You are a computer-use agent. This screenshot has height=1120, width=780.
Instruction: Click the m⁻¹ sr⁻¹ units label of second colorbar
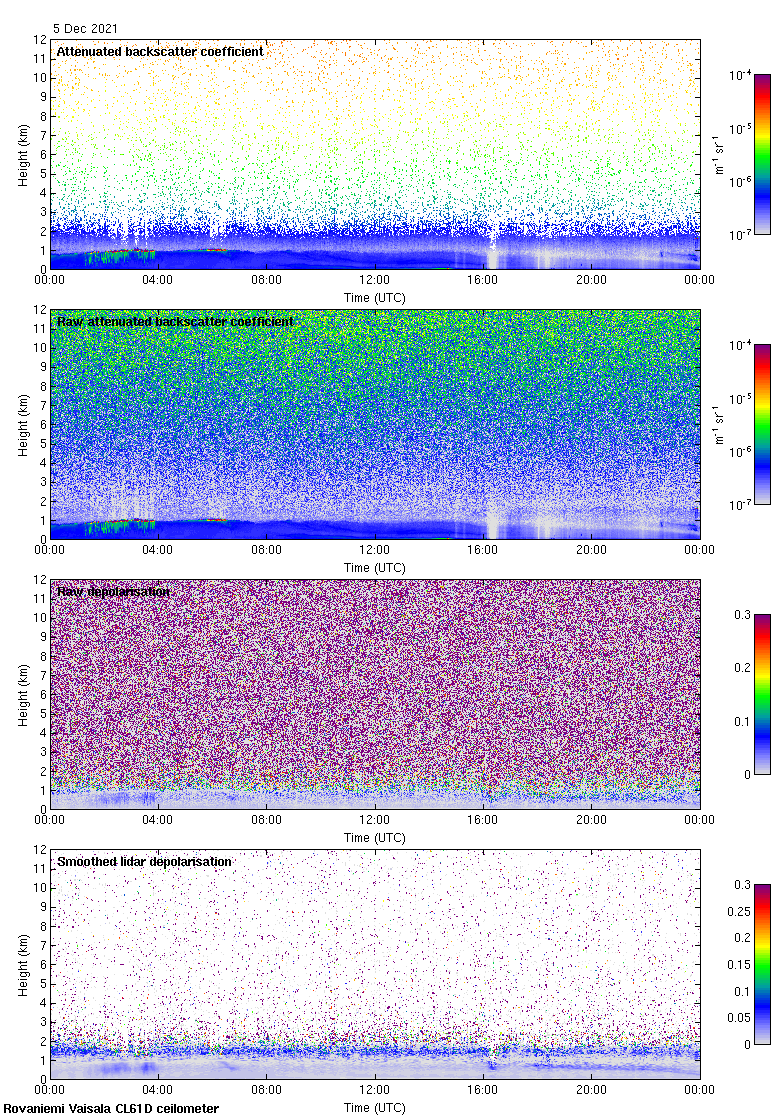[x=719, y=425]
